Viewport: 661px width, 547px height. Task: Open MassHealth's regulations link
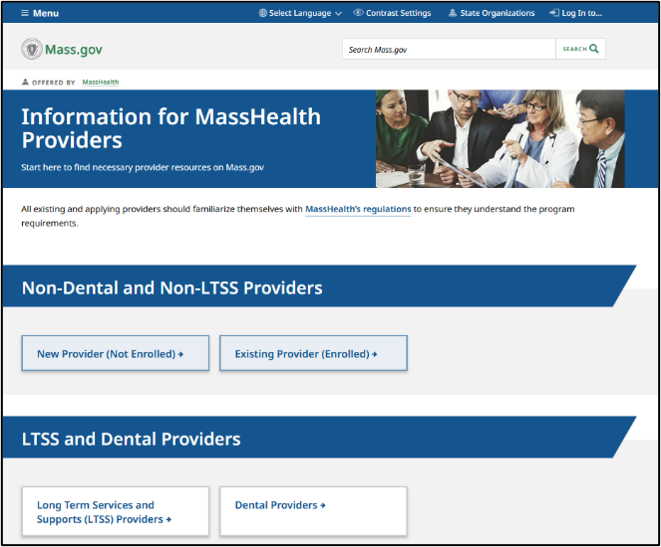358,209
